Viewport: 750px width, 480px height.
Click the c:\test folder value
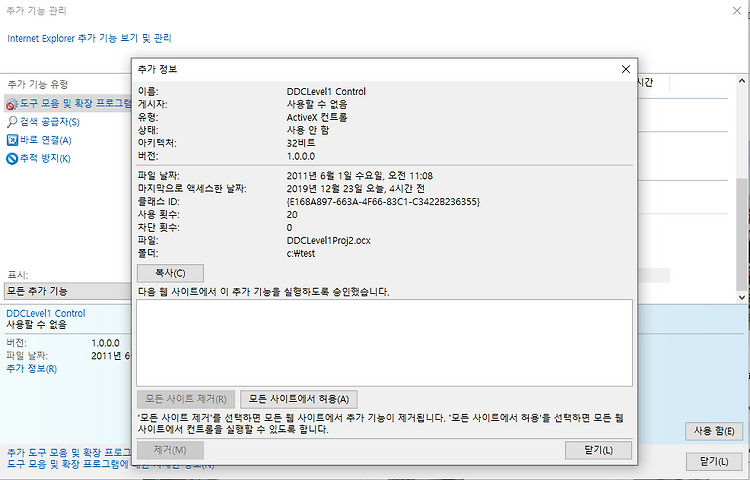pos(301,253)
